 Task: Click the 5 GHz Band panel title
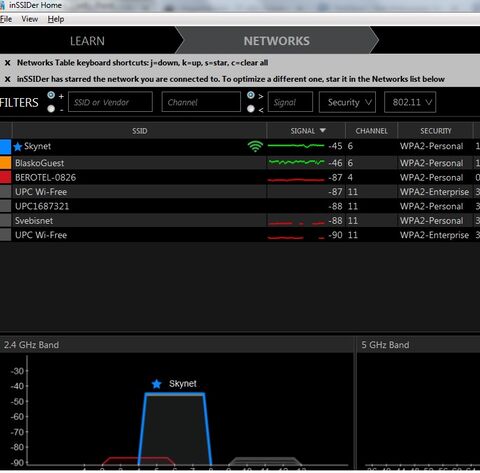coord(385,345)
